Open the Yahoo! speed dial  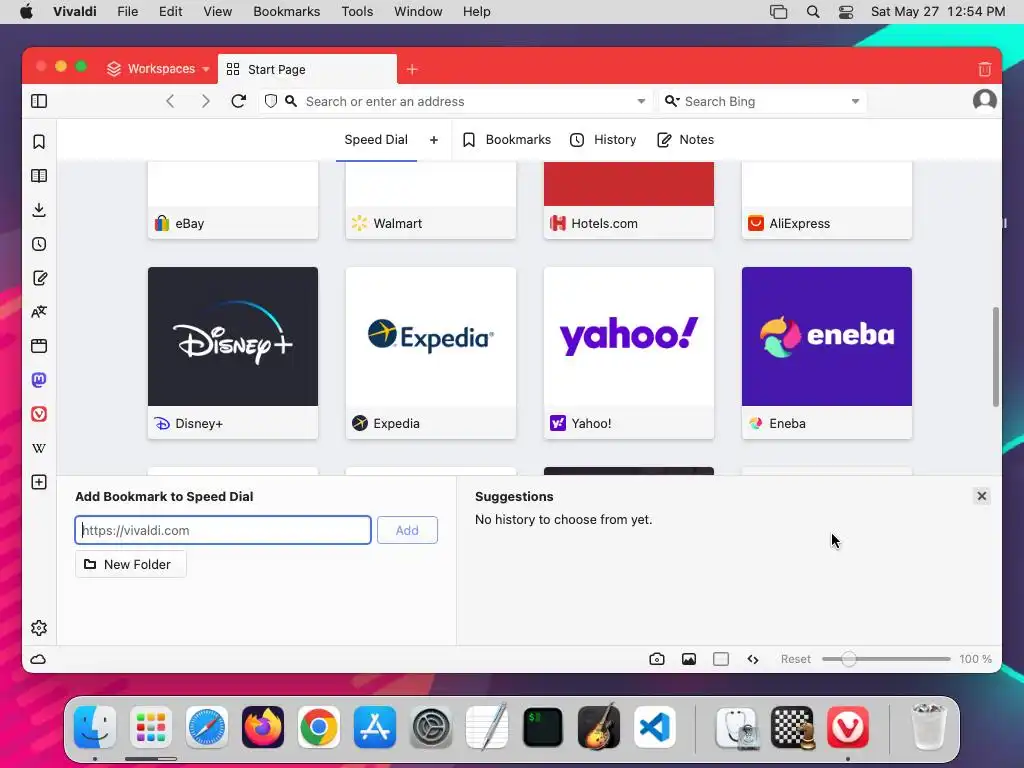click(x=629, y=353)
